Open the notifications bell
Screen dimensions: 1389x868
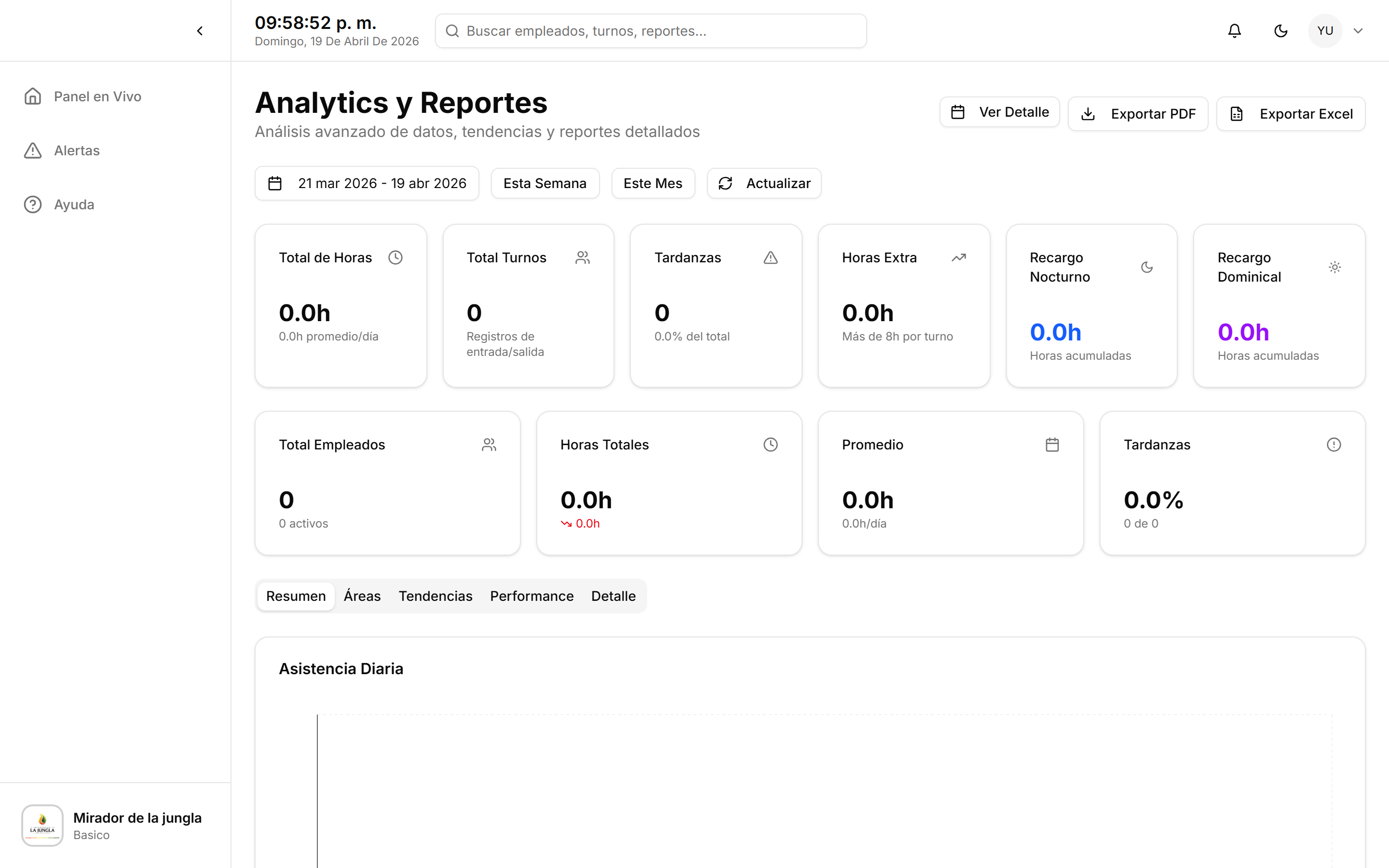[x=1235, y=31]
